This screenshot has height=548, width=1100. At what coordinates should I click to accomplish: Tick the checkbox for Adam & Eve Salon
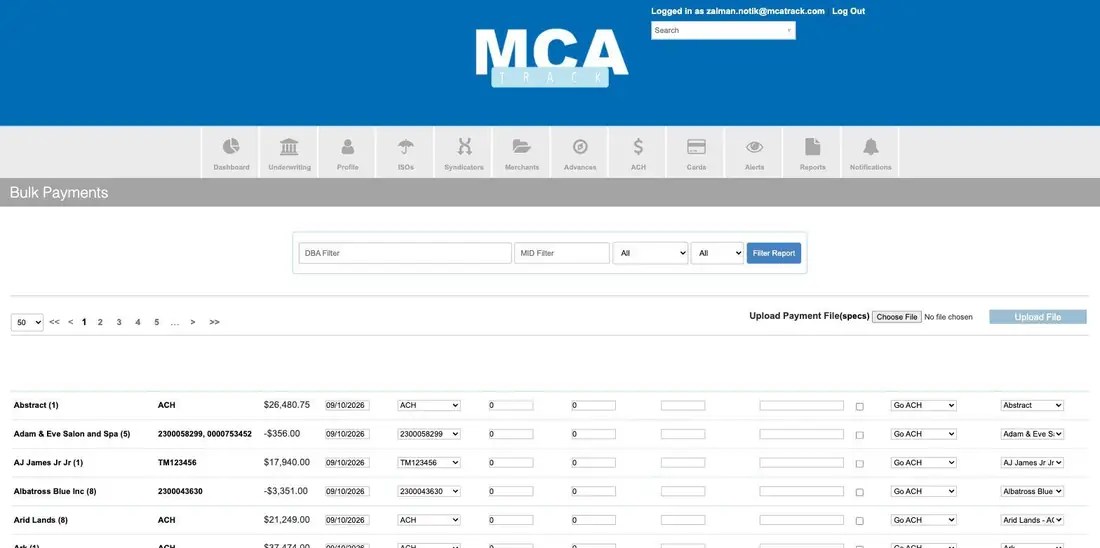[x=859, y=435]
